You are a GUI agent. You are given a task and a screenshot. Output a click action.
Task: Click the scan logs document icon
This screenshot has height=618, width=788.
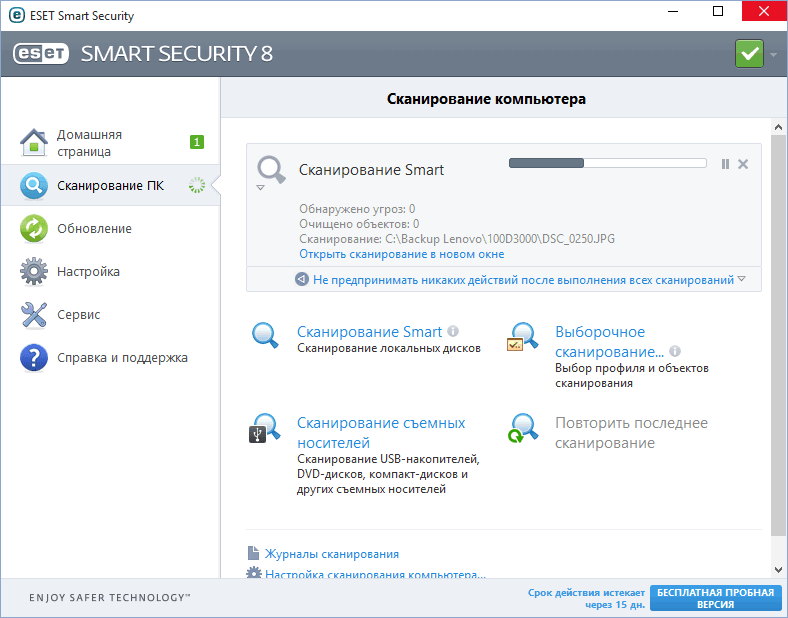tap(253, 553)
